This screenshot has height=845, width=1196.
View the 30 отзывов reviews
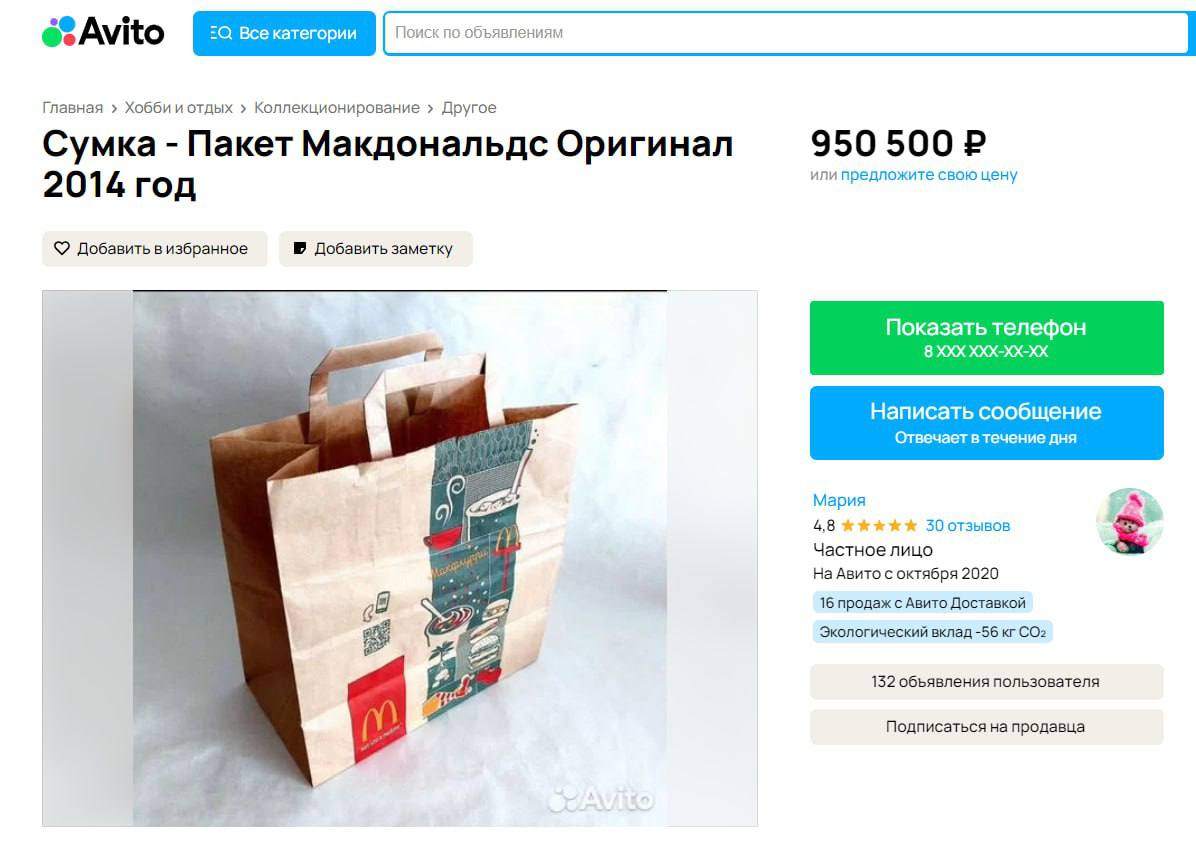coord(967,525)
